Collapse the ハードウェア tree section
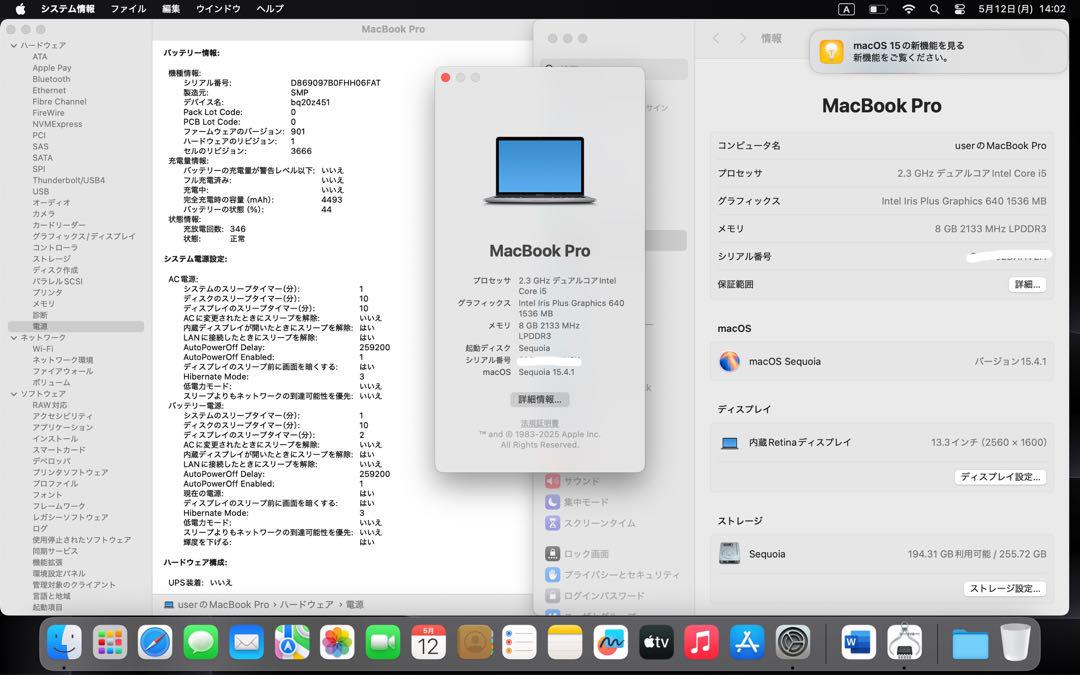 (x=14, y=45)
